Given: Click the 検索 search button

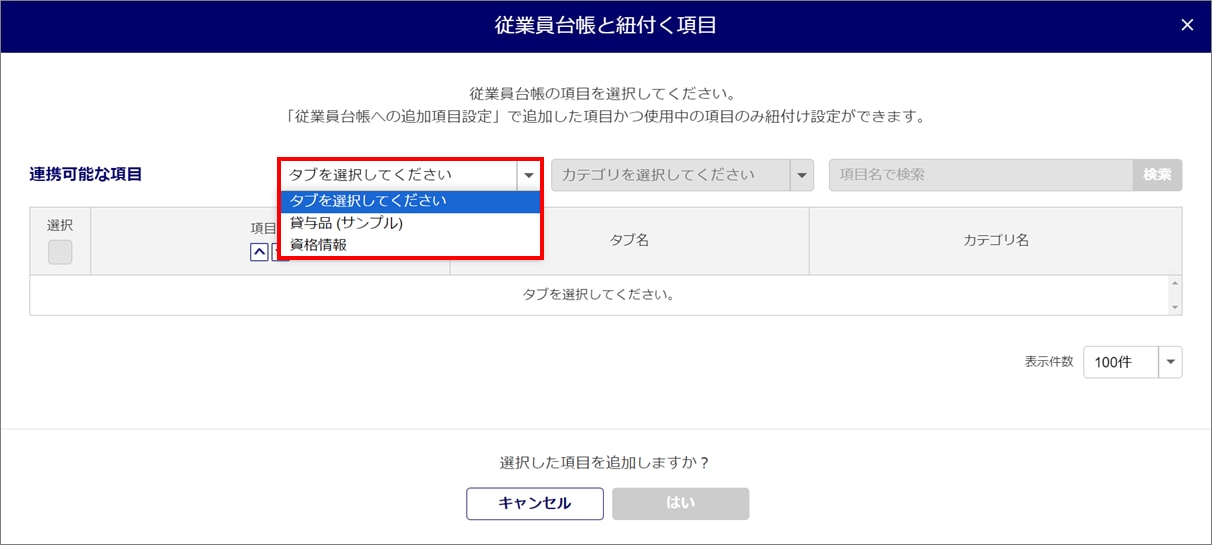Looking at the screenshot, I should click(1157, 174).
